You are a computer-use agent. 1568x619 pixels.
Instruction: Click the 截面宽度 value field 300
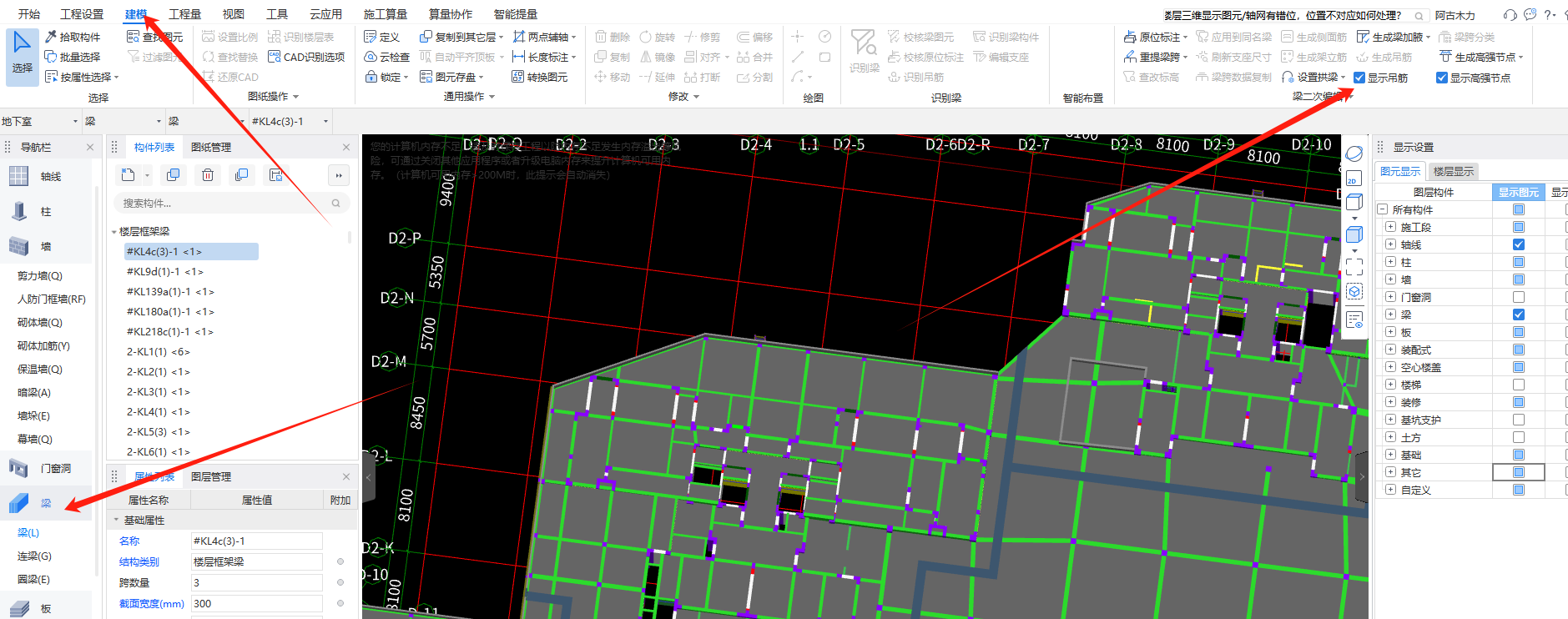click(x=257, y=604)
